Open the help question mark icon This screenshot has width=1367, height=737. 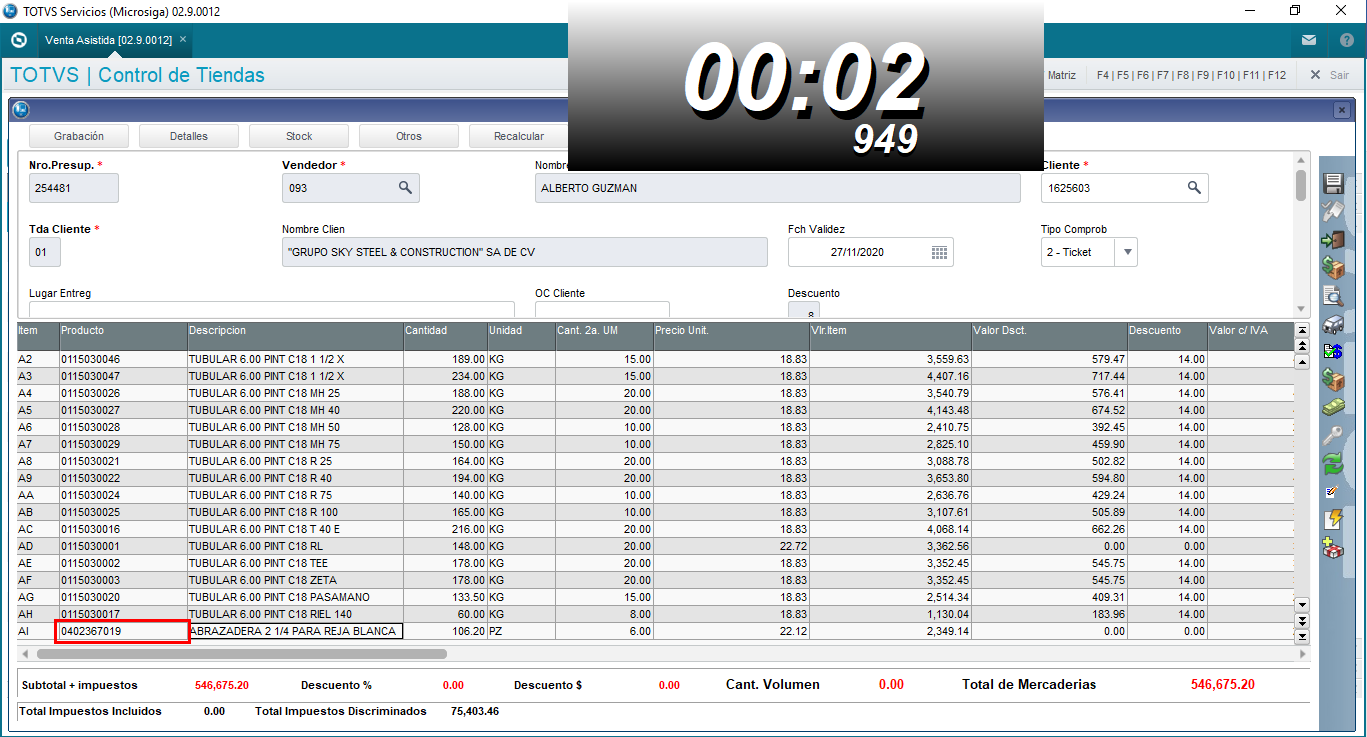[1346, 41]
